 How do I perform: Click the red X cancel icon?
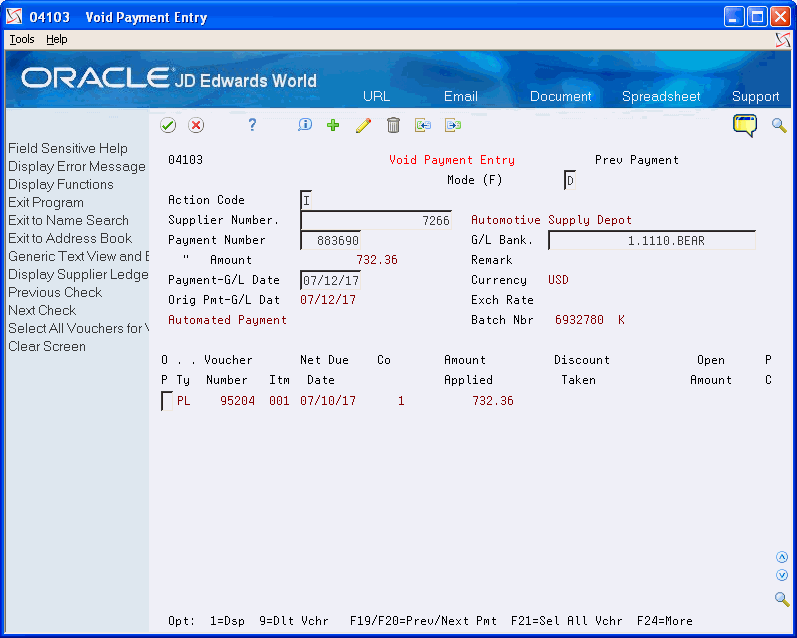196,125
